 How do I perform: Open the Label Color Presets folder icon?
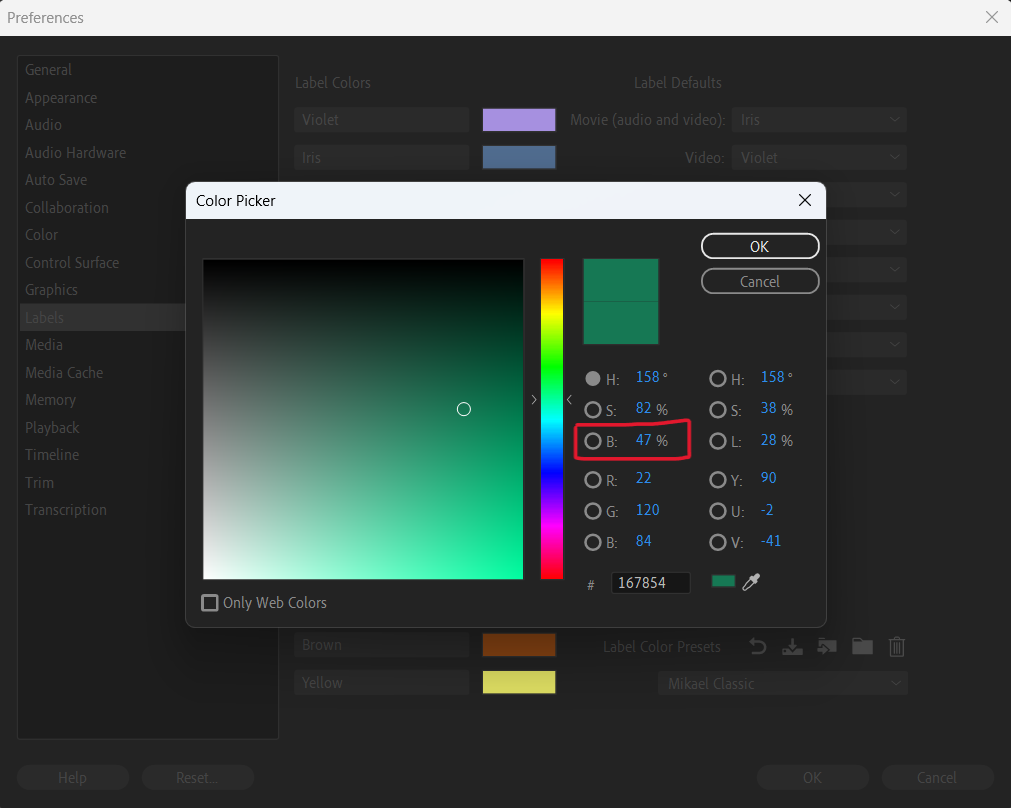tap(862, 647)
